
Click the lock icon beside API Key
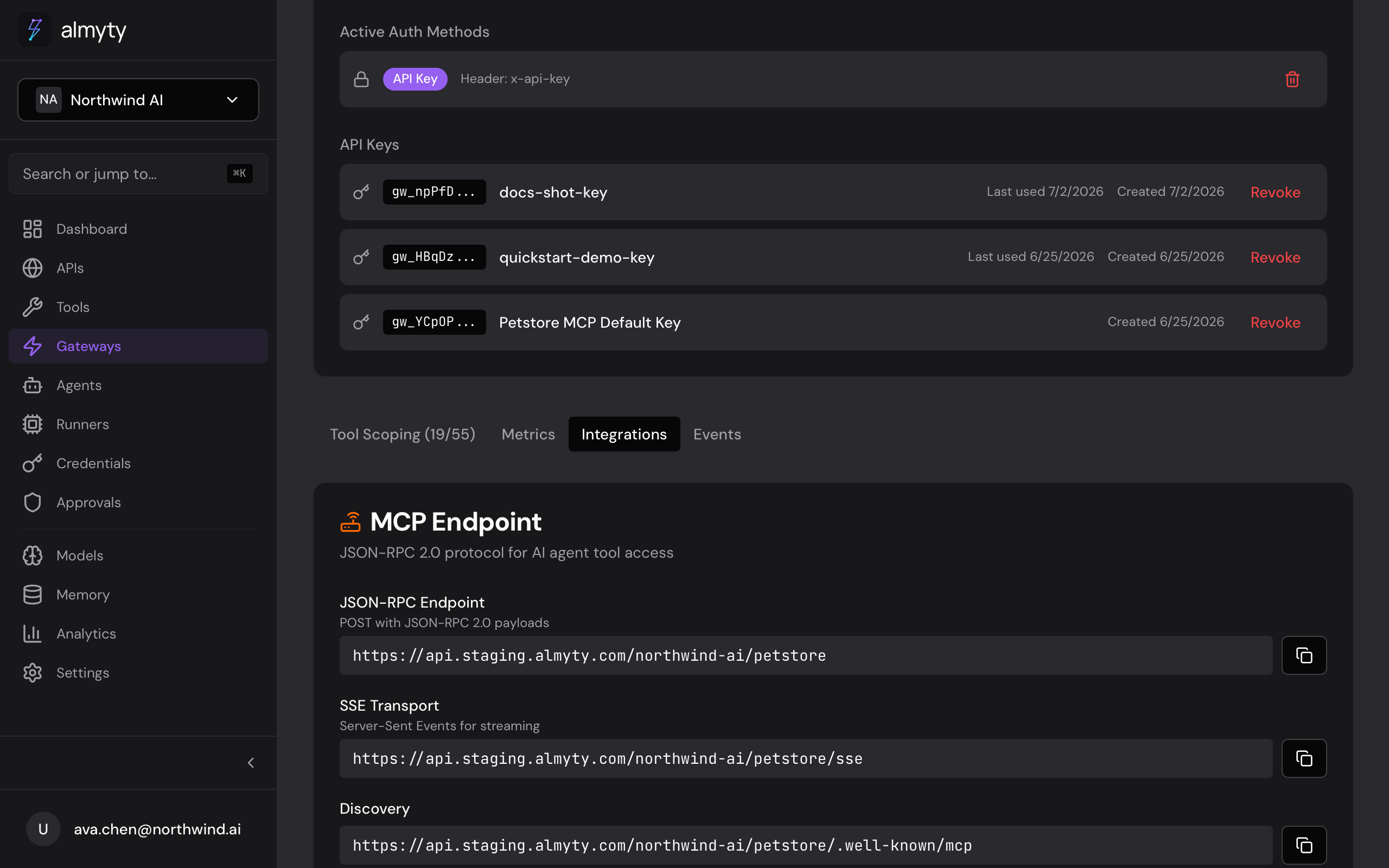[361, 79]
